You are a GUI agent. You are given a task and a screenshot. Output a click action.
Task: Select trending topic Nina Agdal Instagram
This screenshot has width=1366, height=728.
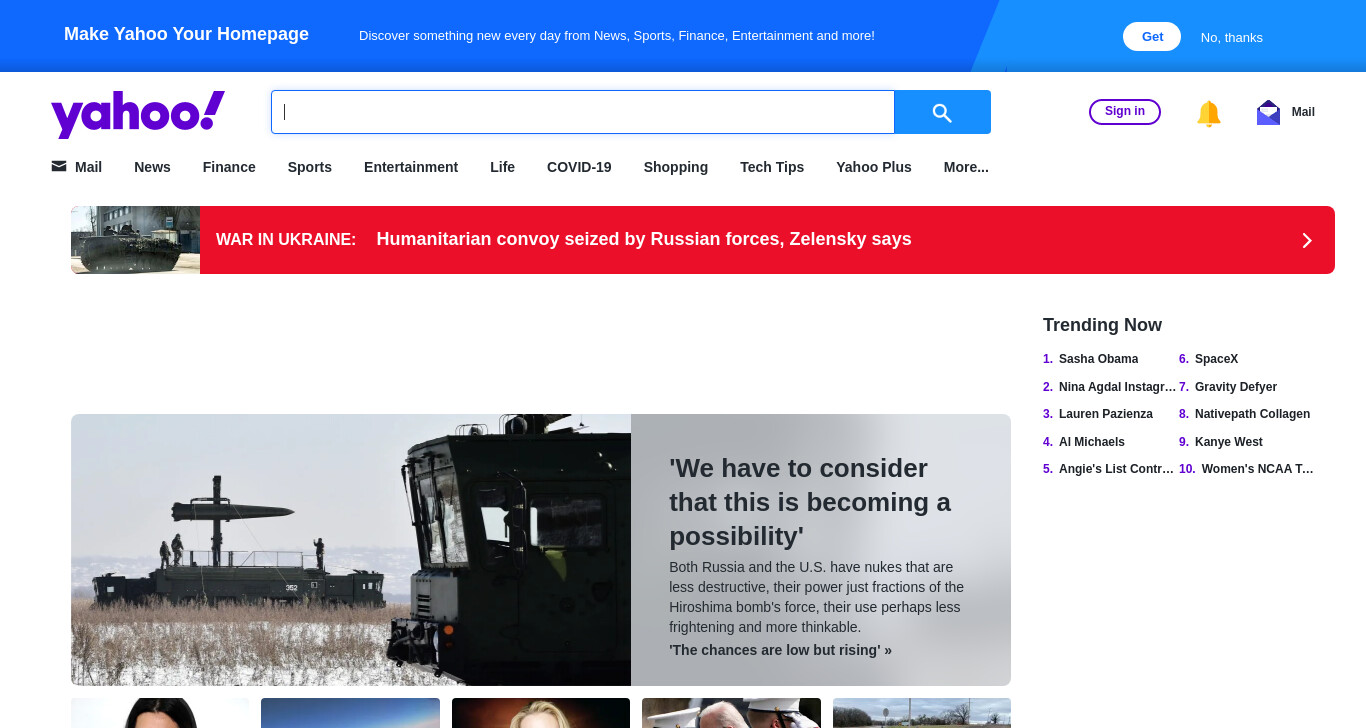[1117, 387]
